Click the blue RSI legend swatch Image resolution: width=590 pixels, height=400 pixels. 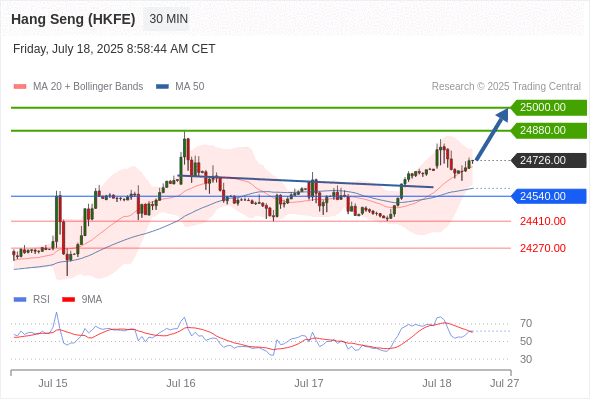[x=20, y=300]
